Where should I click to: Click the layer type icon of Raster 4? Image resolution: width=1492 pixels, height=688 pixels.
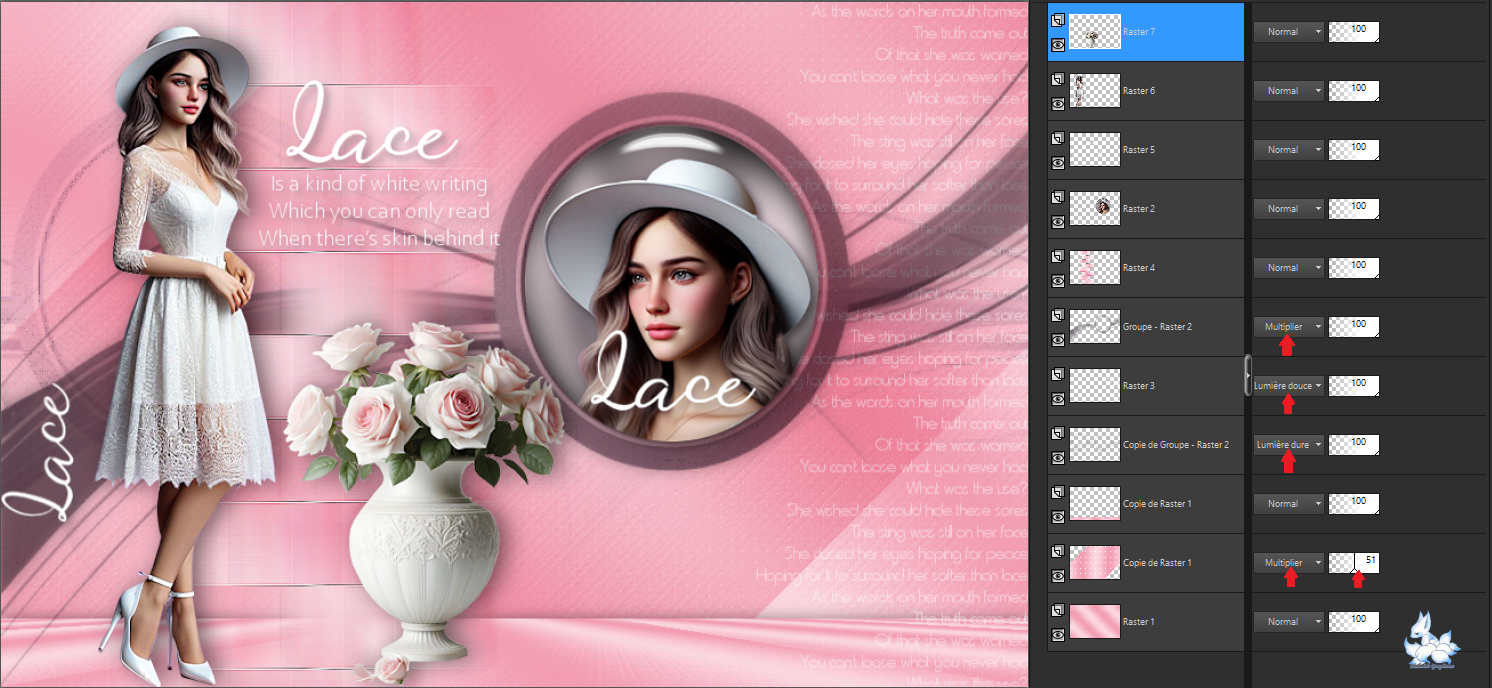click(x=1058, y=256)
